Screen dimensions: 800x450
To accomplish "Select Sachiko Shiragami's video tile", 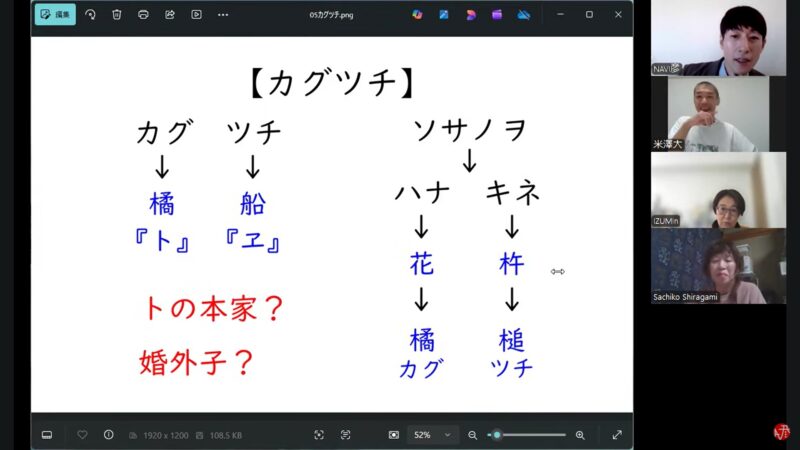I will [x=718, y=266].
